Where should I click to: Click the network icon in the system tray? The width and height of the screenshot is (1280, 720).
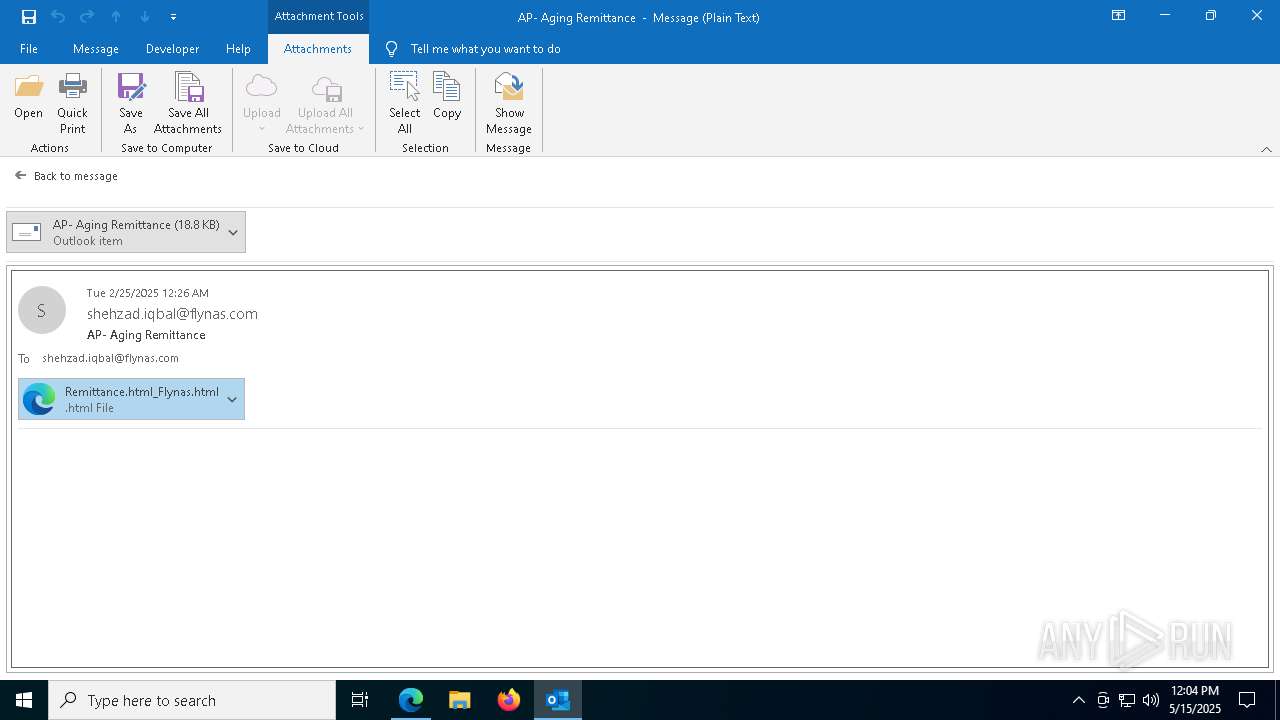(x=1127, y=700)
